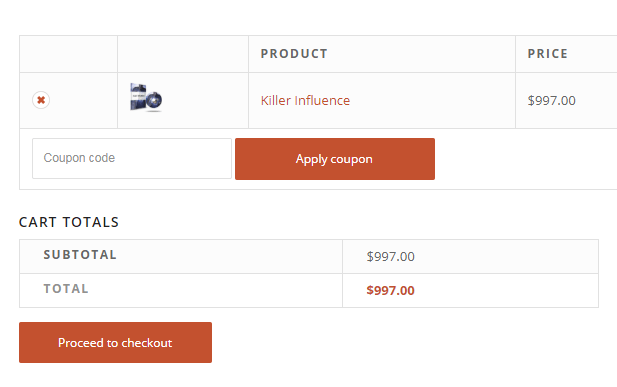Remove Killer Influence from the cart
The width and height of the screenshot is (617, 387).
coord(41,100)
